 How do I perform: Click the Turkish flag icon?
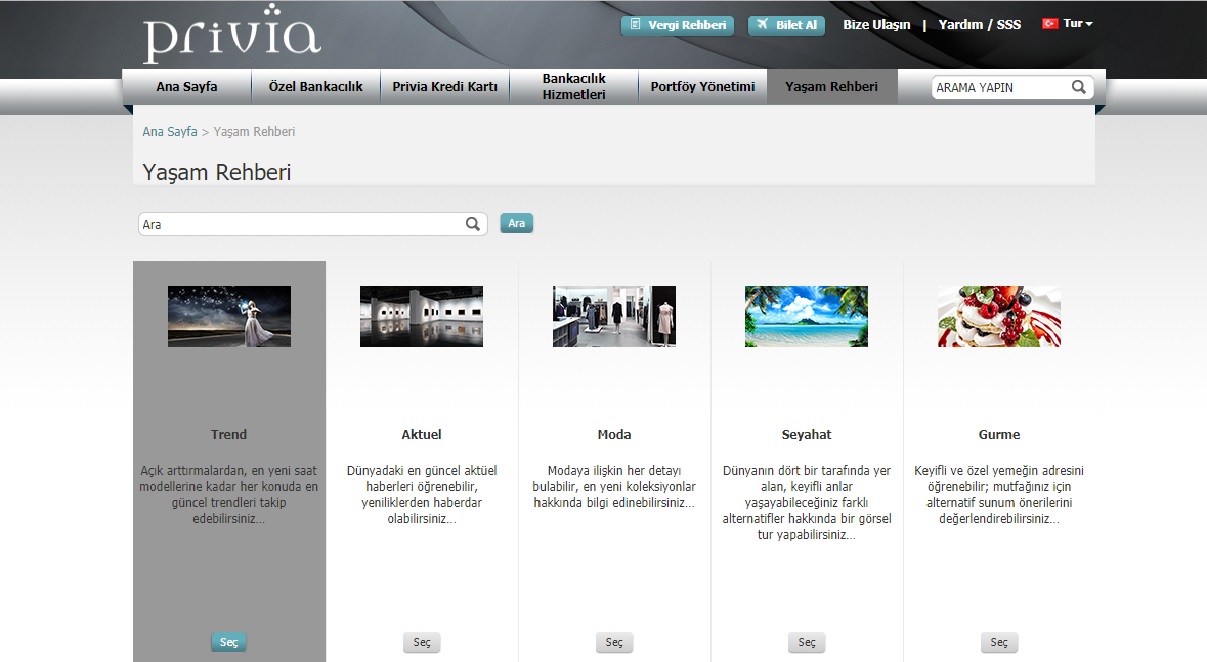coord(1050,24)
